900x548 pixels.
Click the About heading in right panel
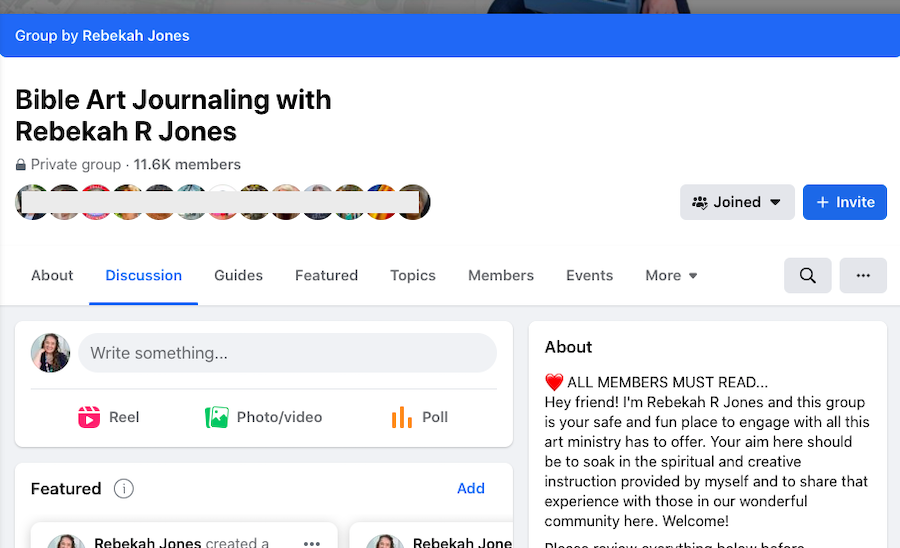click(568, 347)
